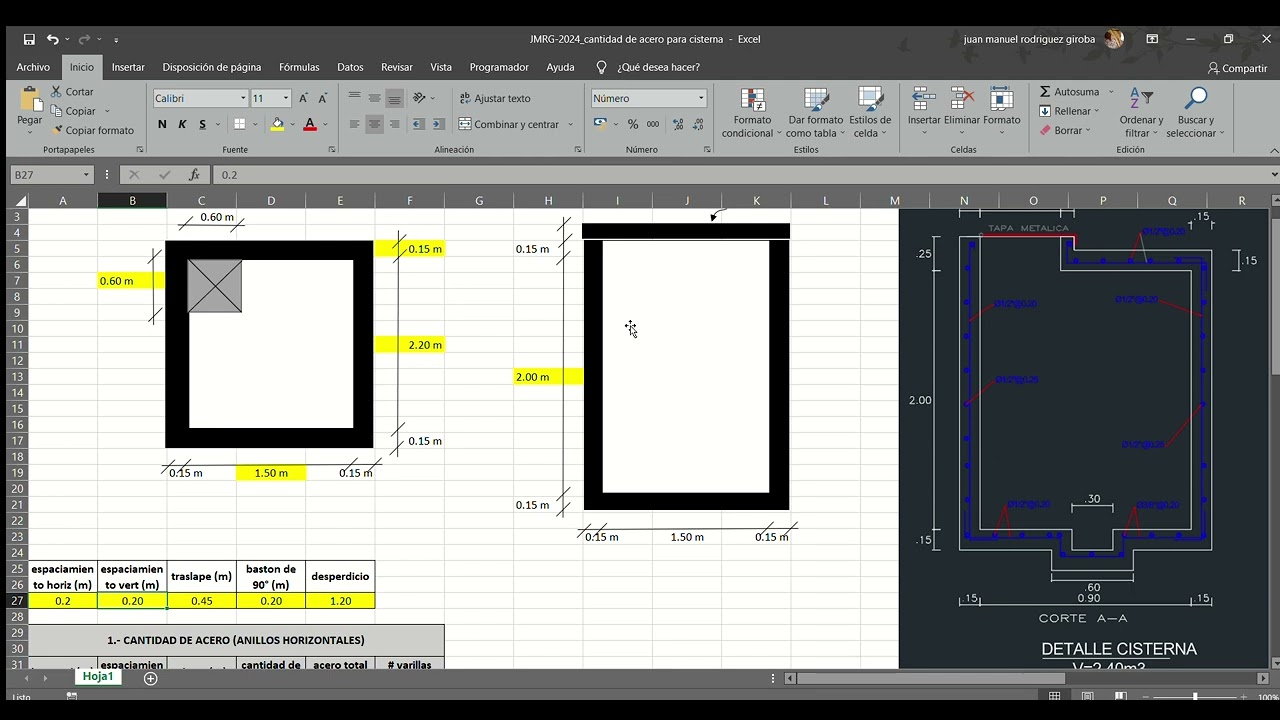Toggle italic K formatting

click(182, 124)
